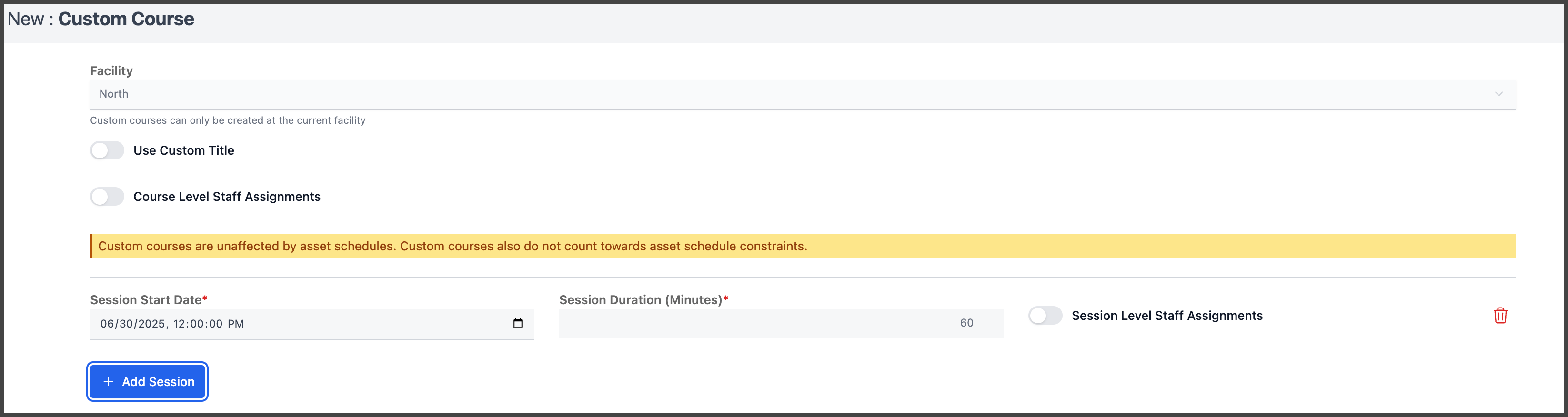This screenshot has width=1568, height=417.
Task: Enable the Use Custom Title switch
Action: point(107,150)
